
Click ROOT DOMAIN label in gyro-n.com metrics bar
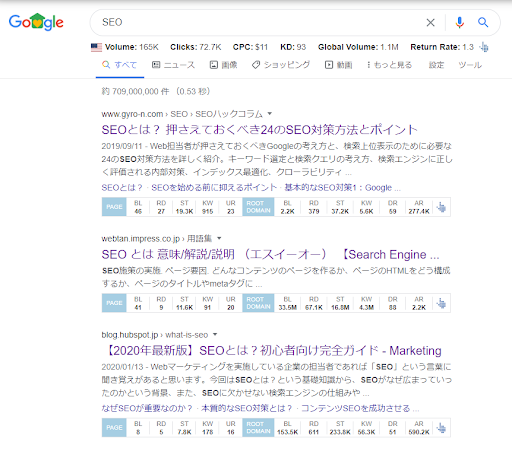258,207
